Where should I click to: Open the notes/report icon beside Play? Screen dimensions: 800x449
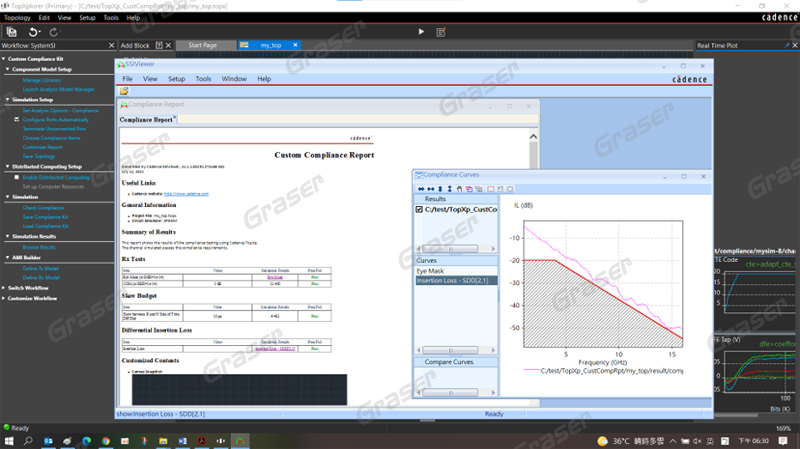click(x=441, y=32)
